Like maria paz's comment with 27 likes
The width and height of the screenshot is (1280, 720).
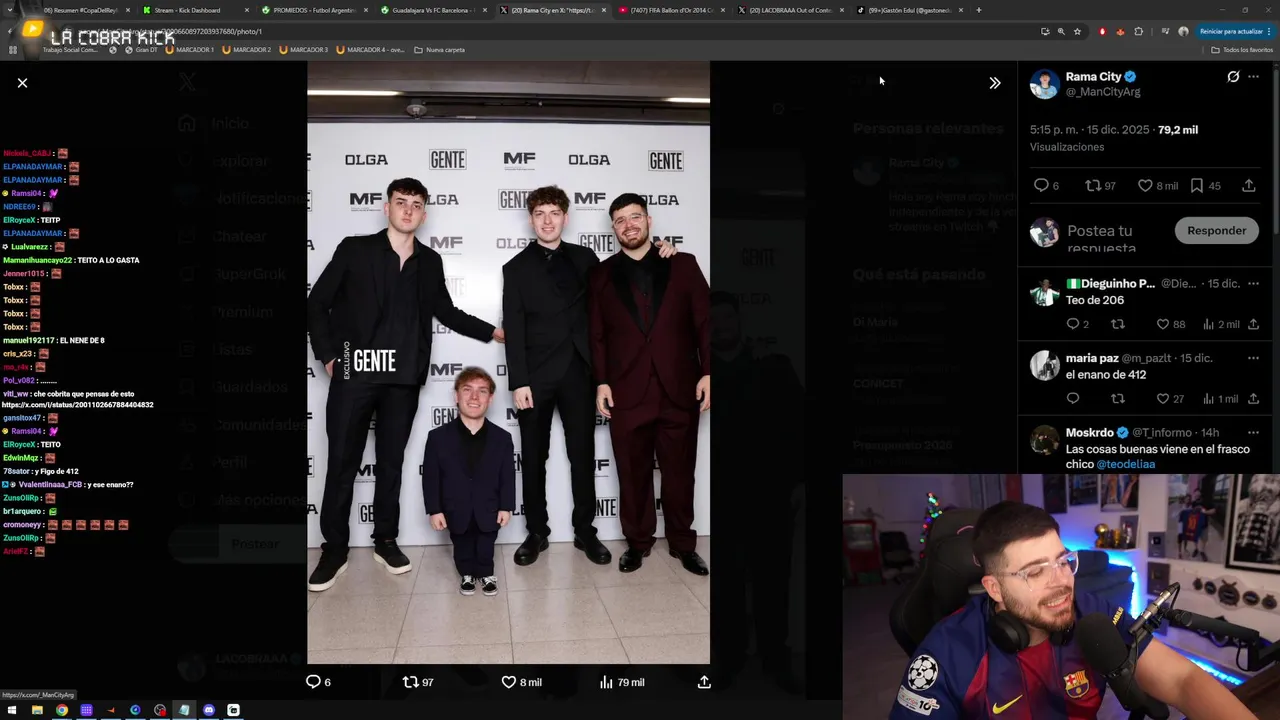pyautogui.click(x=1163, y=399)
